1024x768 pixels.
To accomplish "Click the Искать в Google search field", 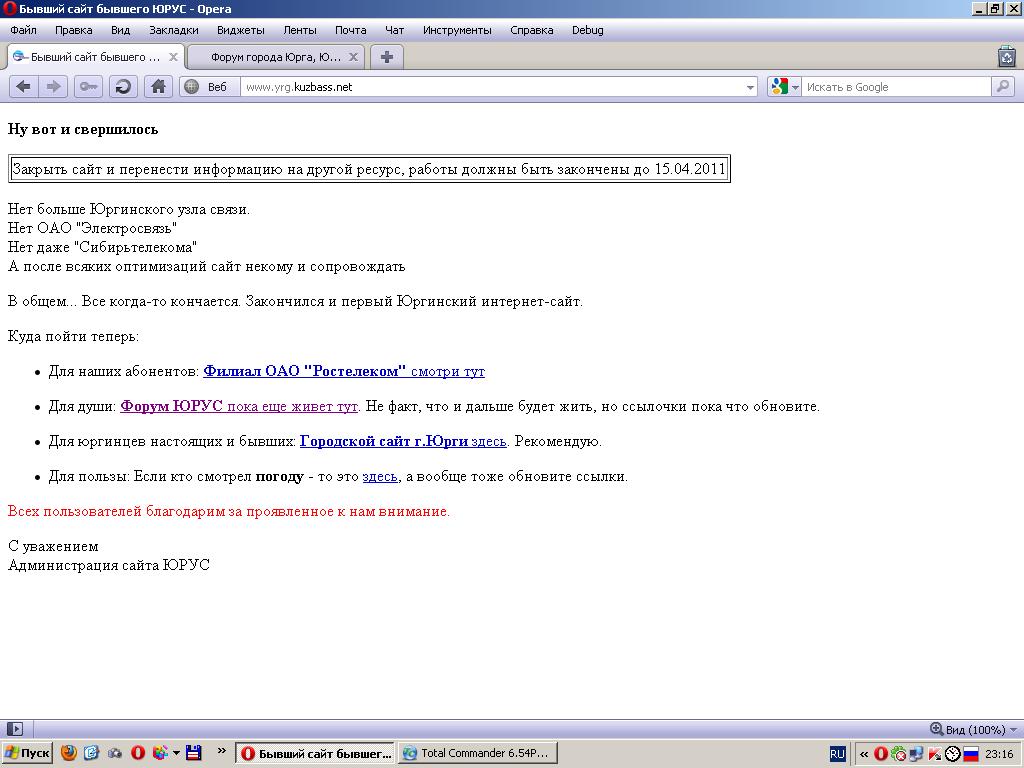I will (895, 87).
